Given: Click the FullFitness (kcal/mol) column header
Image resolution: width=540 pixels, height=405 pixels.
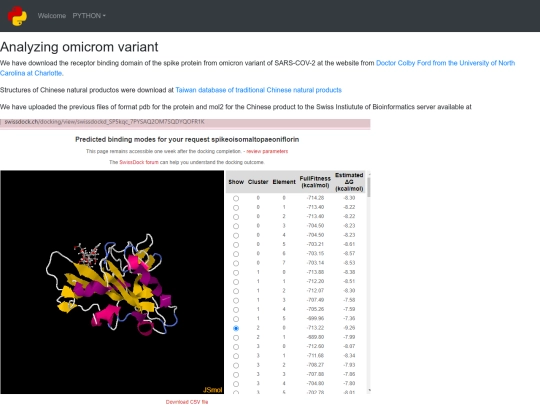Looking at the screenshot, I should [315, 182].
